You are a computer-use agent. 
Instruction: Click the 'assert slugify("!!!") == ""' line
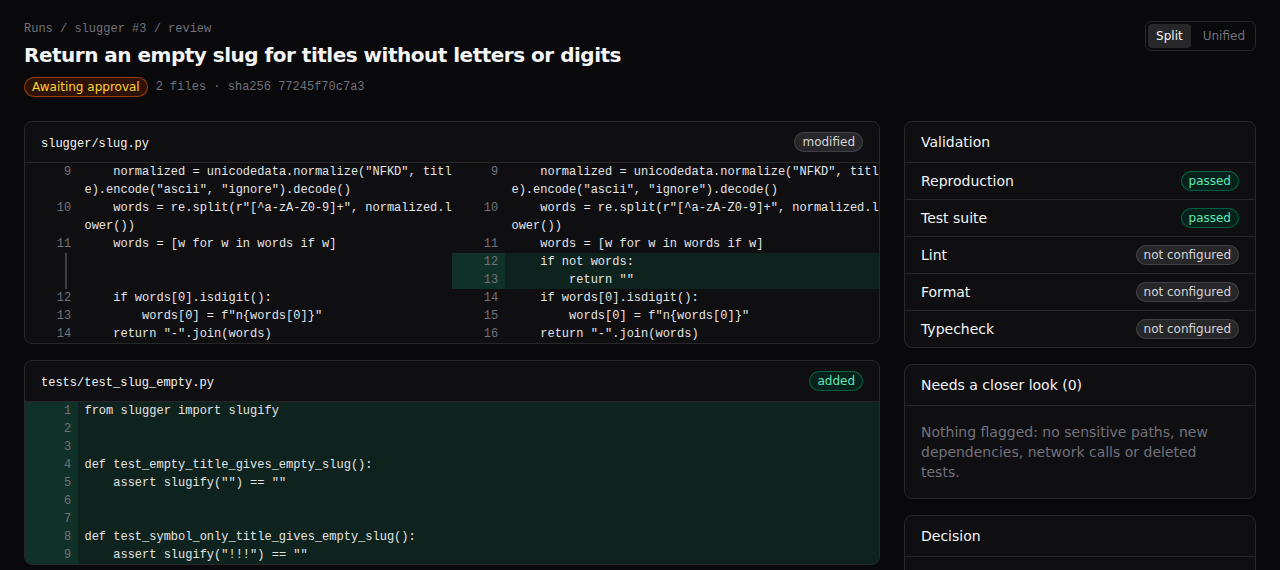(452, 554)
